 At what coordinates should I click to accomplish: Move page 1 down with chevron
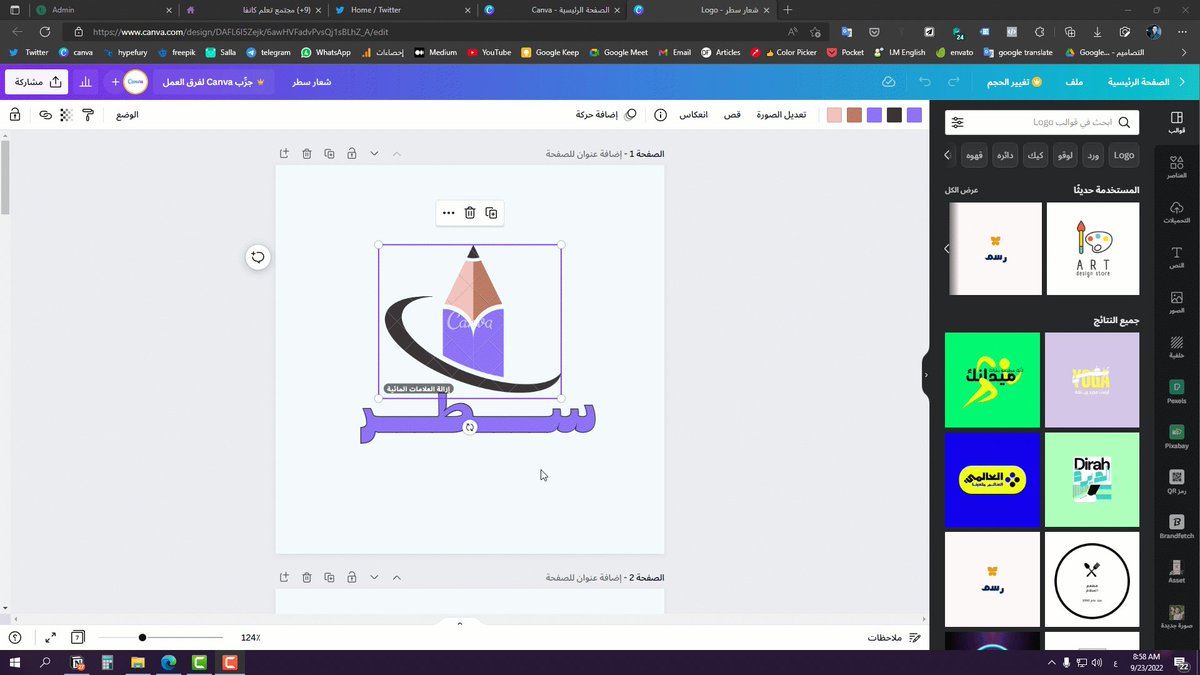tap(375, 154)
